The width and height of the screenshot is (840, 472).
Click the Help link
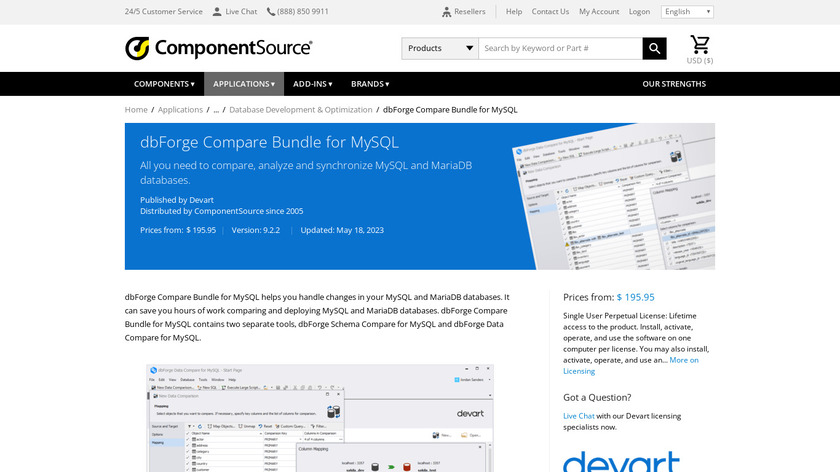coord(514,12)
